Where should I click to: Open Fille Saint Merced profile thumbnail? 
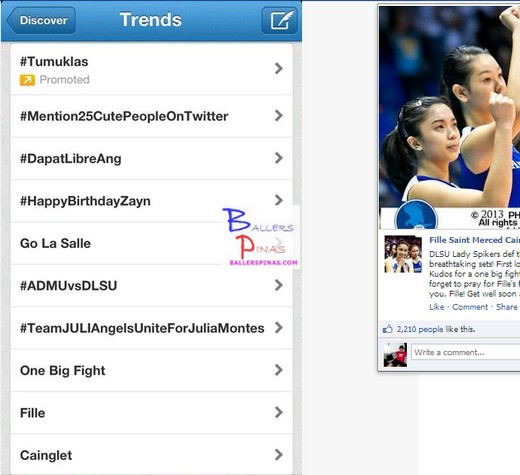coord(403,254)
